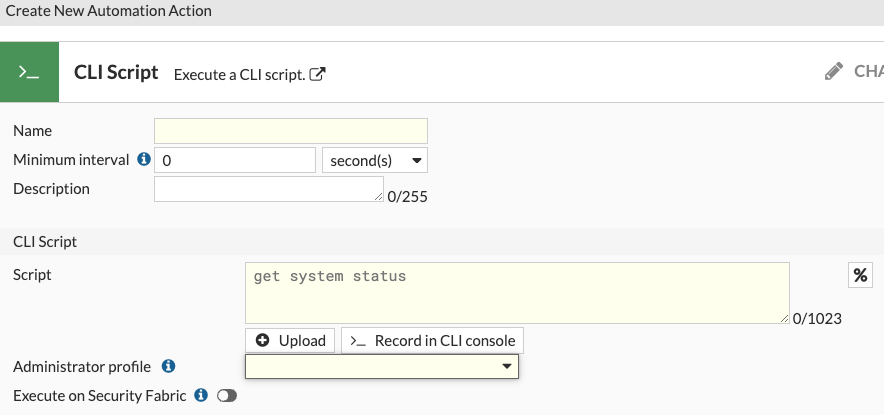884x415 pixels.
Task: Click the percent variable icon beside Script
Action: [859, 275]
